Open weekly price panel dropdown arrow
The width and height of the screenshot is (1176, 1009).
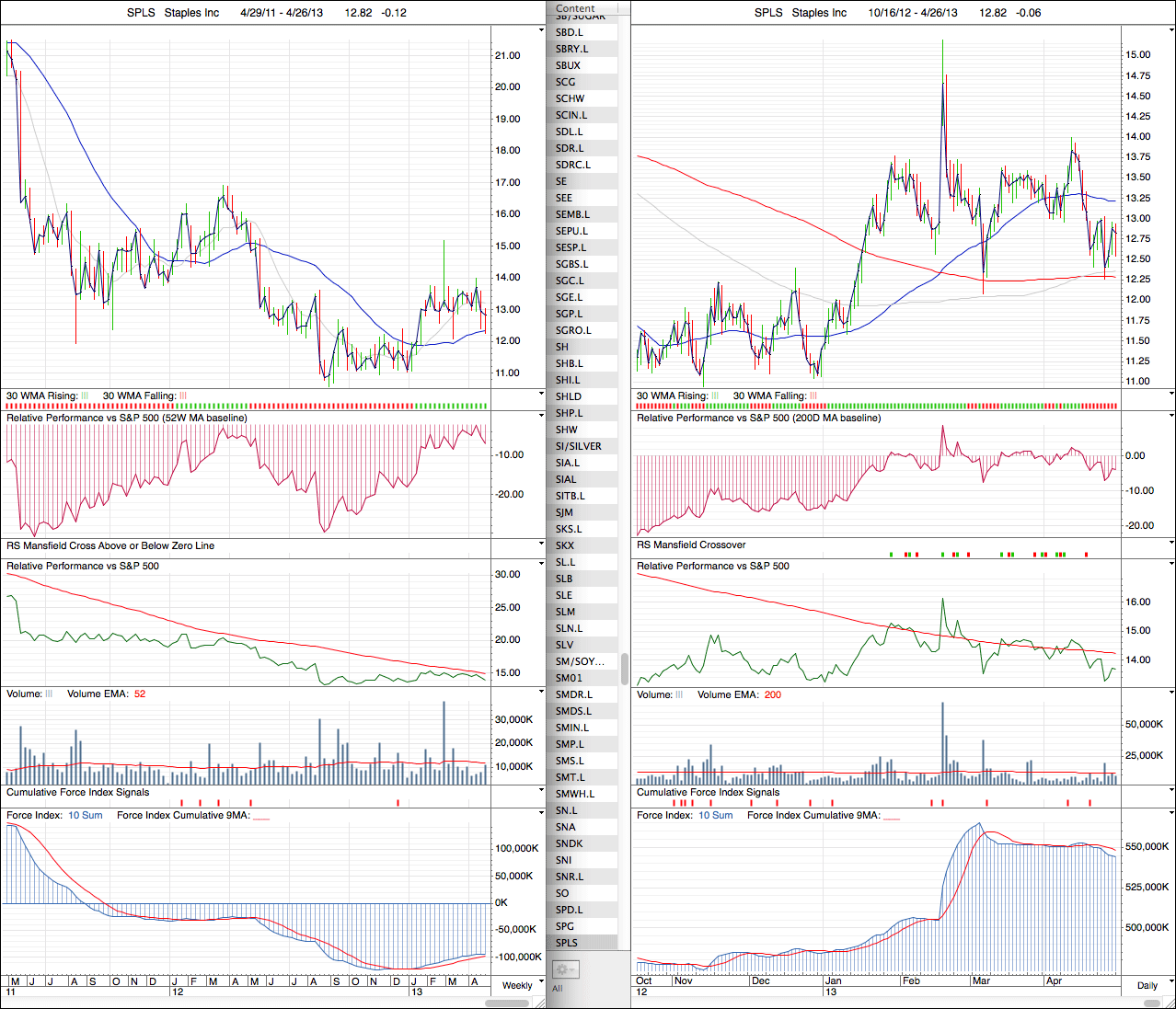click(x=541, y=30)
